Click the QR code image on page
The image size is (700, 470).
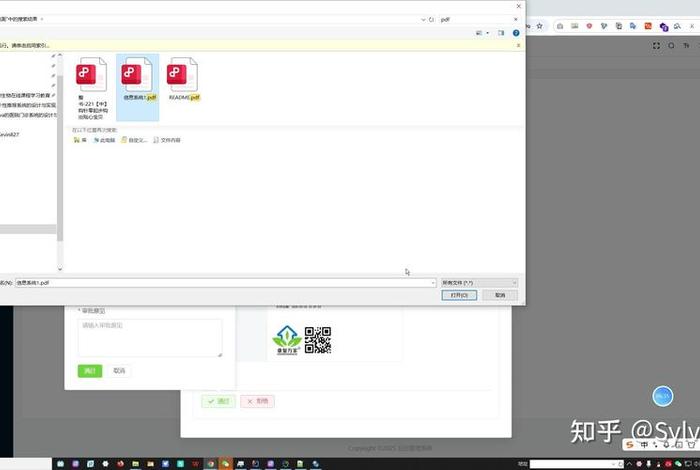tap(318, 340)
